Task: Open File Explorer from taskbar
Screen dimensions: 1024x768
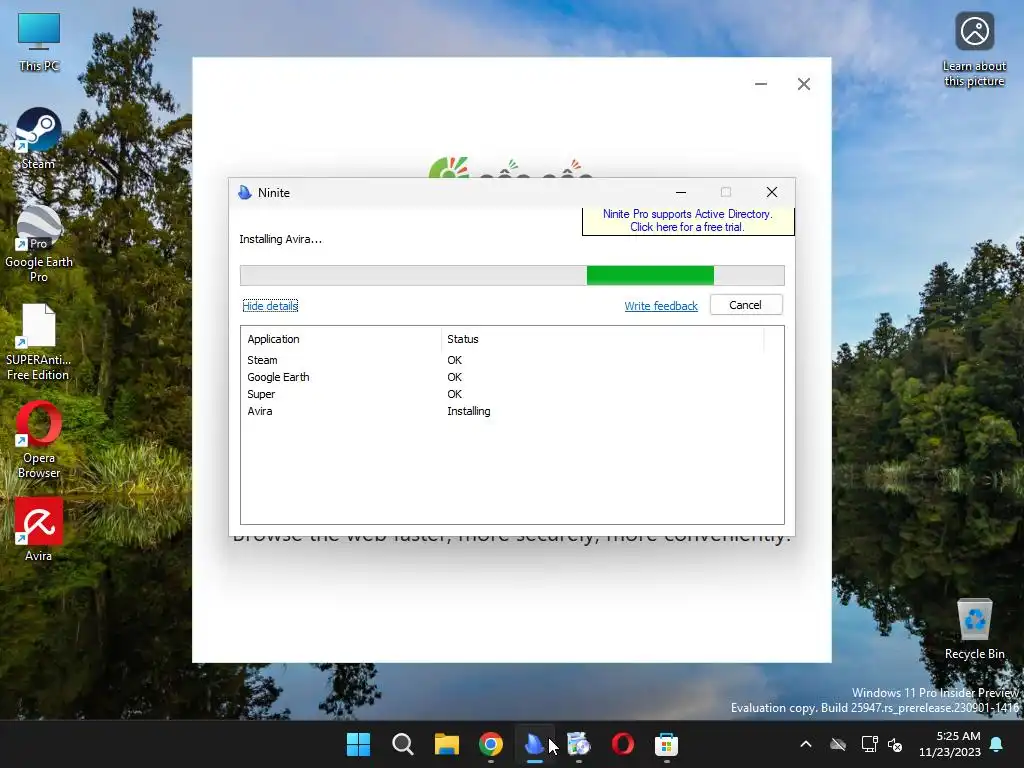Action: (x=447, y=744)
